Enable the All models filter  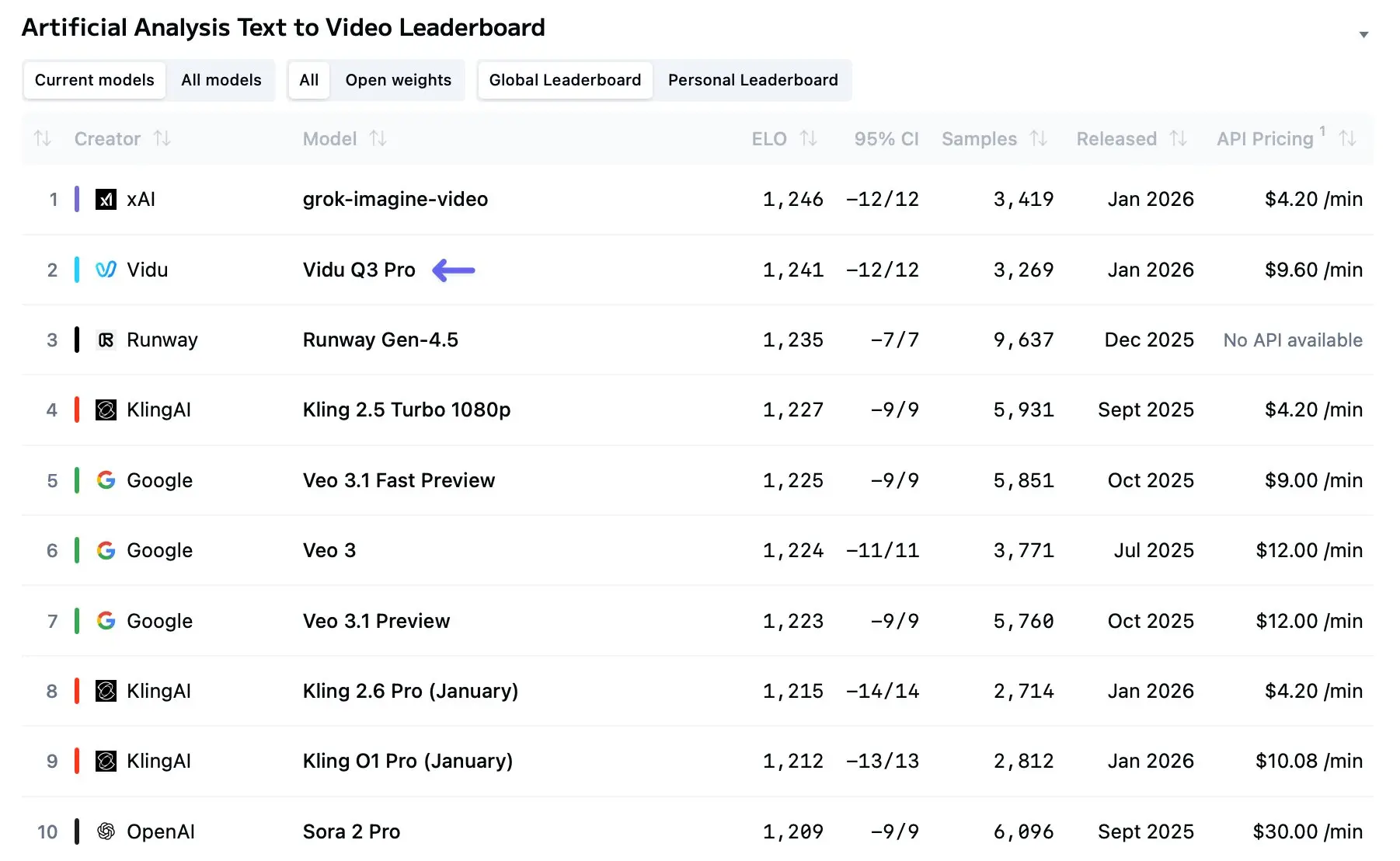221,80
